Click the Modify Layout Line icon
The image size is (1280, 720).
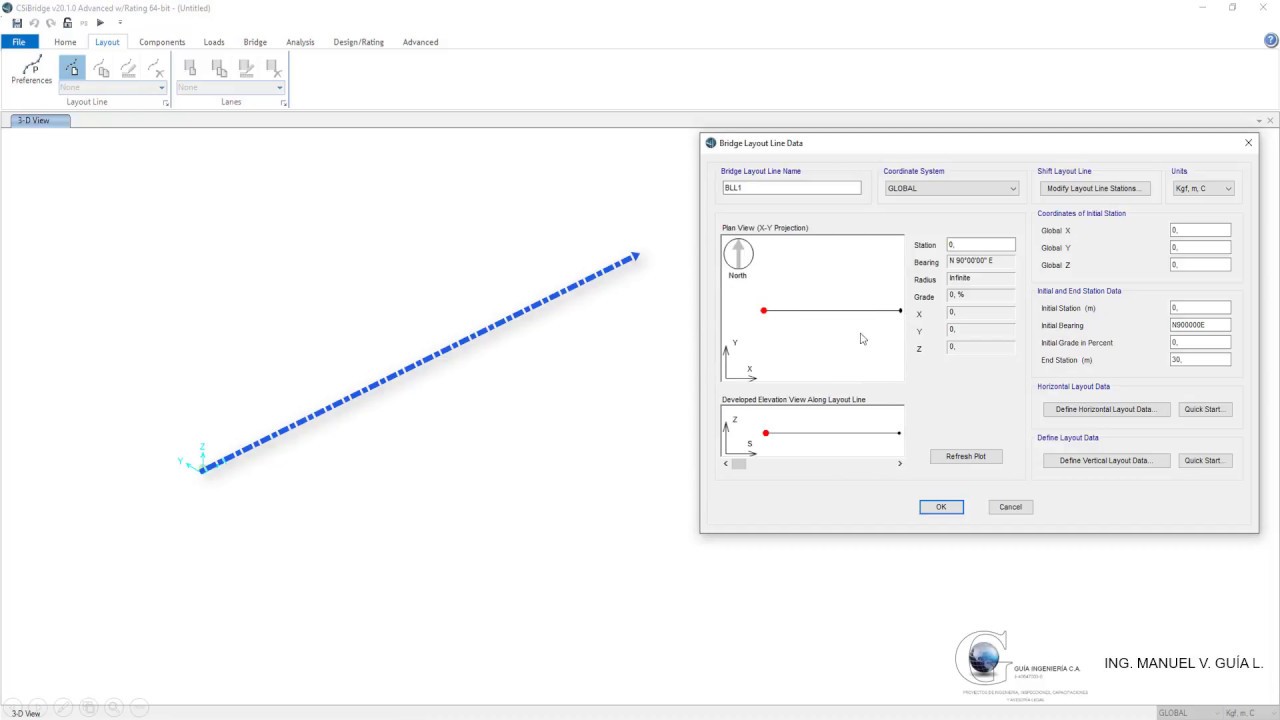point(128,67)
